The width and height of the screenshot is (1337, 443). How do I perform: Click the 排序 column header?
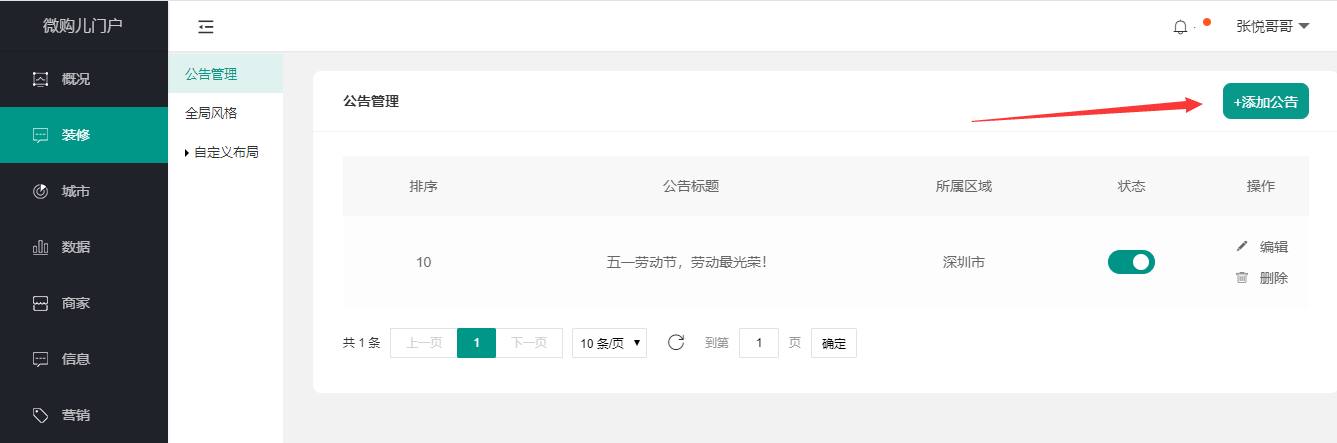[x=424, y=186]
